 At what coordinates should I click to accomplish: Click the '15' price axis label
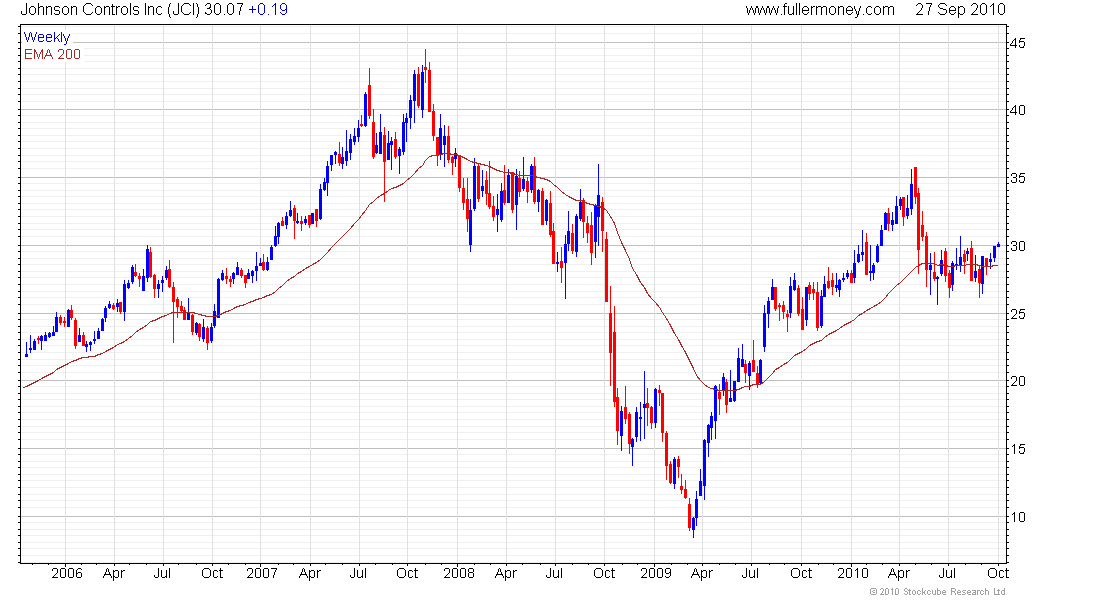coord(1017,449)
